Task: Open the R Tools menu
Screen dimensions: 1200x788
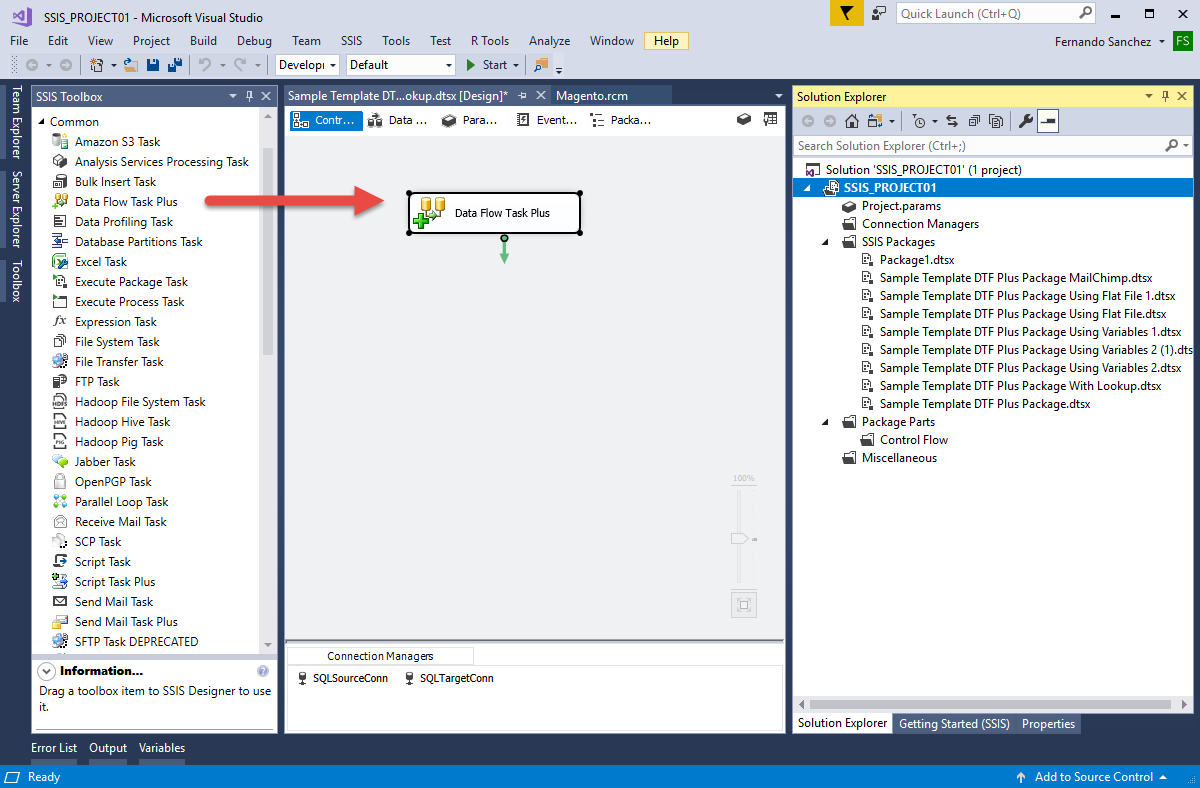Action: coord(490,41)
